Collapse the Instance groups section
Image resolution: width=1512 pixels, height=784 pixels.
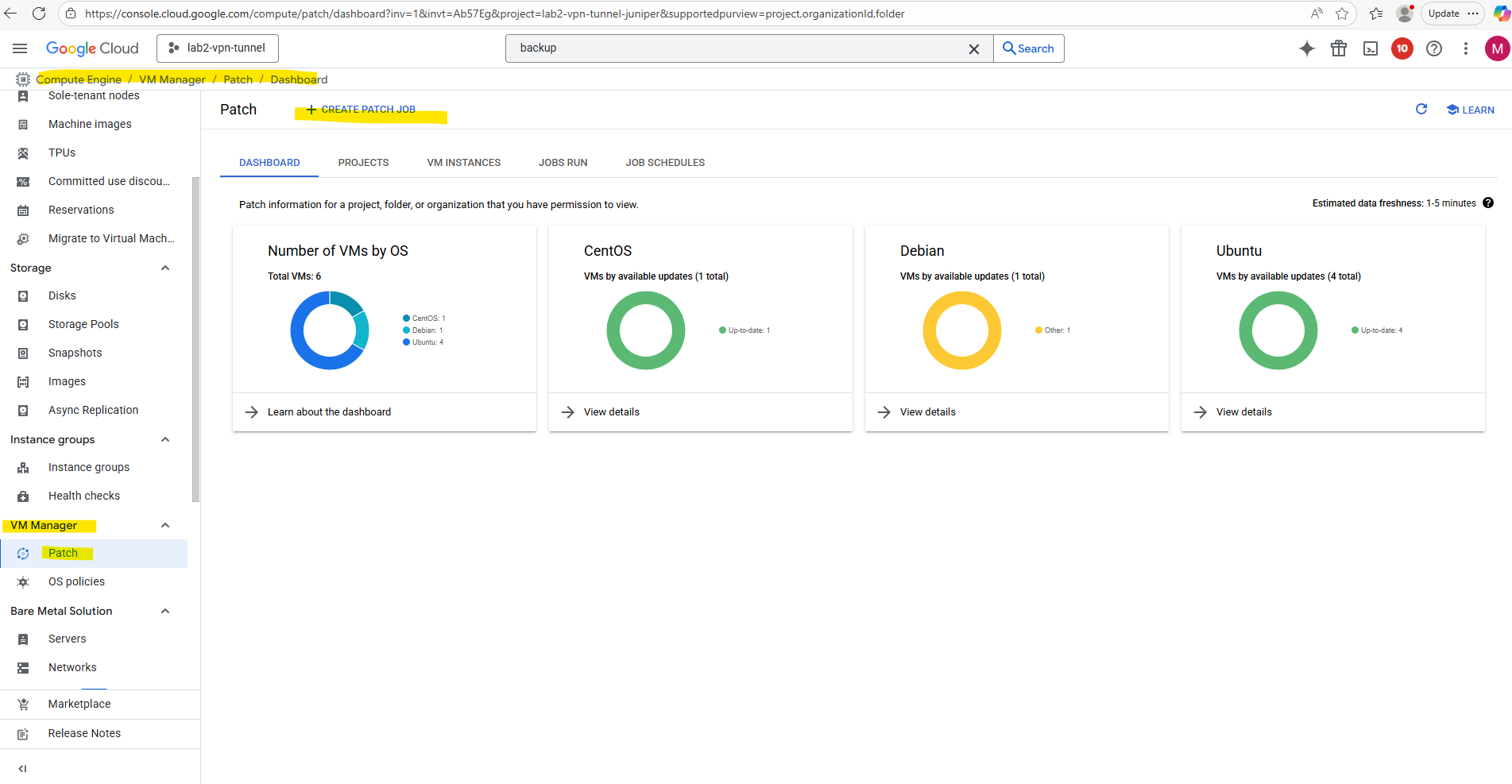click(x=165, y=439)
